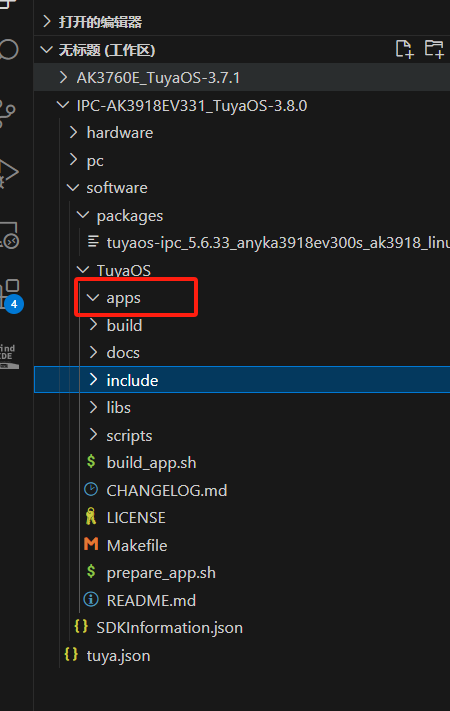This screenshot has width=450, height=711.
Task: Open Remote Explorer view icon
Action: (9, 235)
